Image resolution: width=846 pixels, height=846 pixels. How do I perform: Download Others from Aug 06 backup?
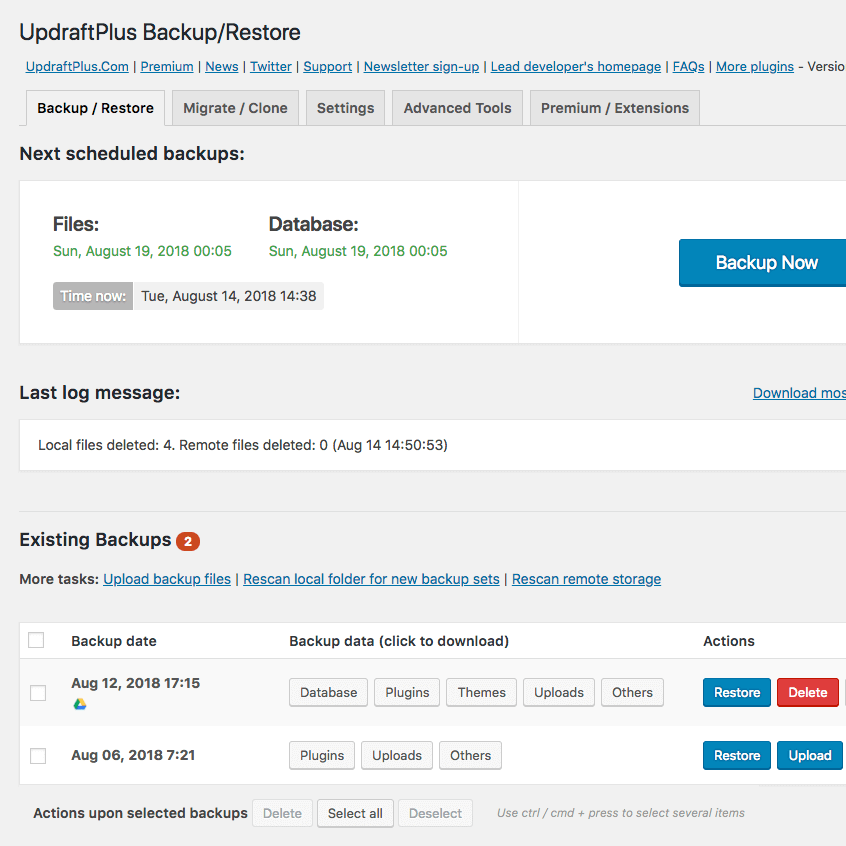pos(470,755)
